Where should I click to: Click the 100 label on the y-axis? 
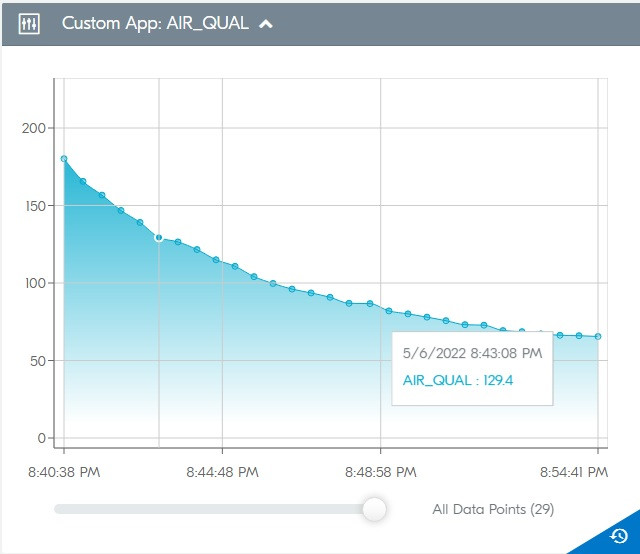point(33,283)
